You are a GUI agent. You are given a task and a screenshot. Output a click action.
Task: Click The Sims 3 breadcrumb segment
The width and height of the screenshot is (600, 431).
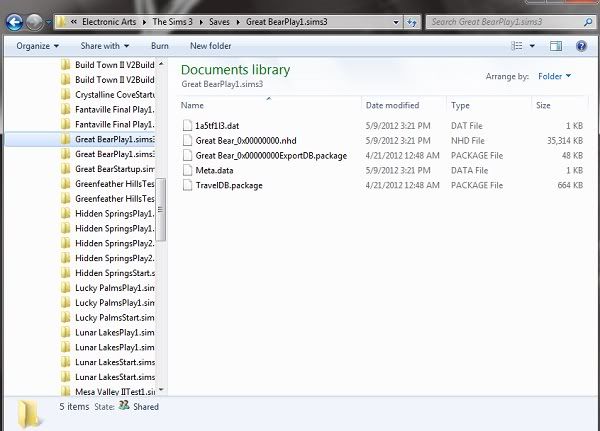click(x=172, y=22)
